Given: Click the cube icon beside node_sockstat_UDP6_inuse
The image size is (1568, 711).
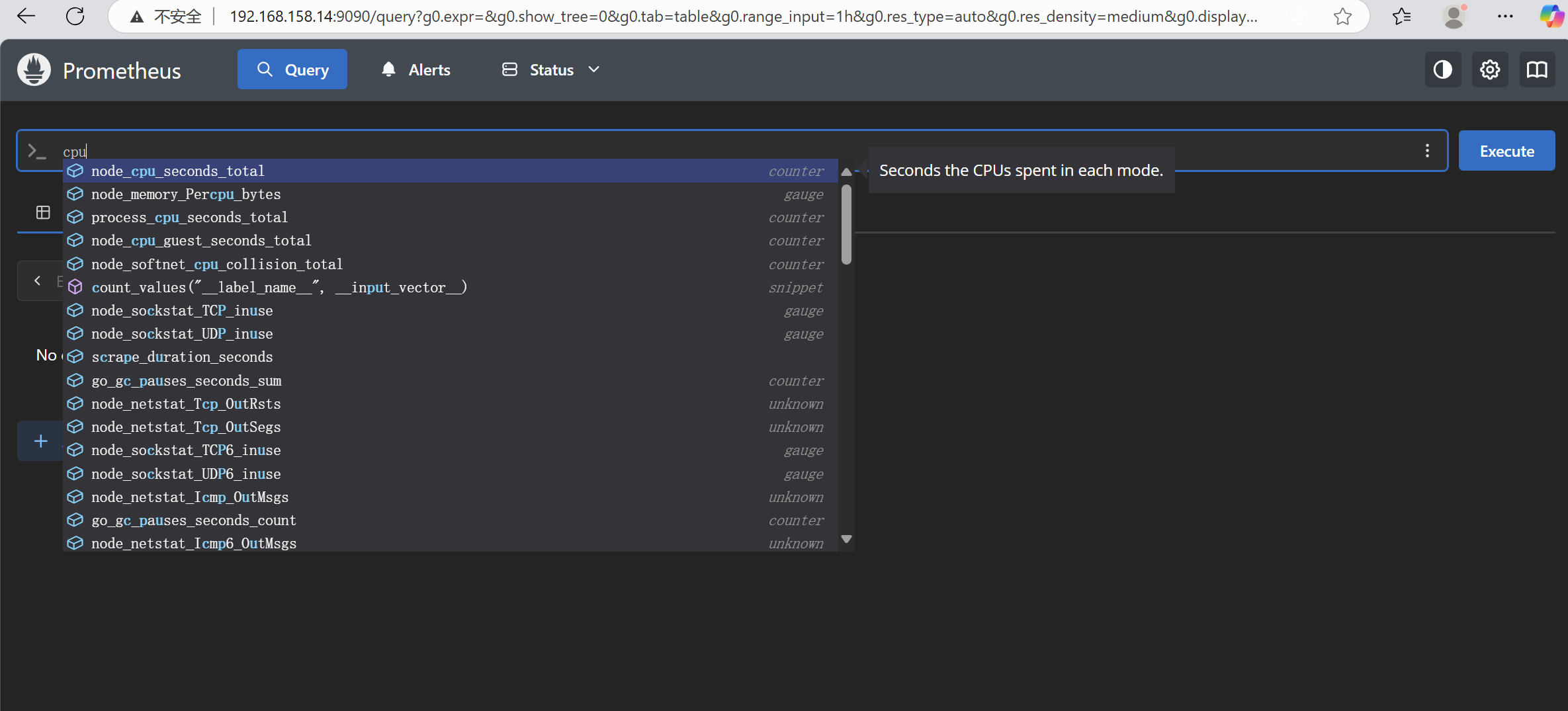Looking at the screenshot, I should (75, 474).
